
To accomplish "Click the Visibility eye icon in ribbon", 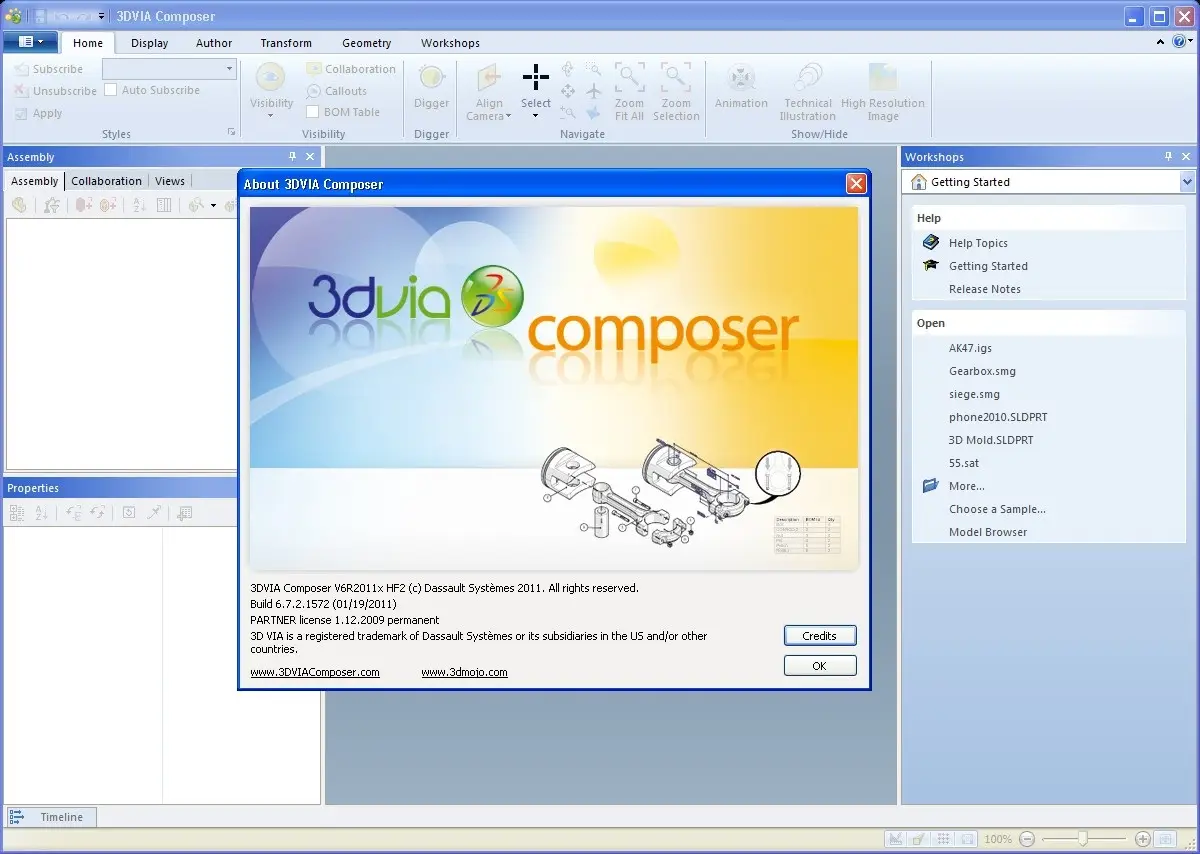I will click(271, 77).
